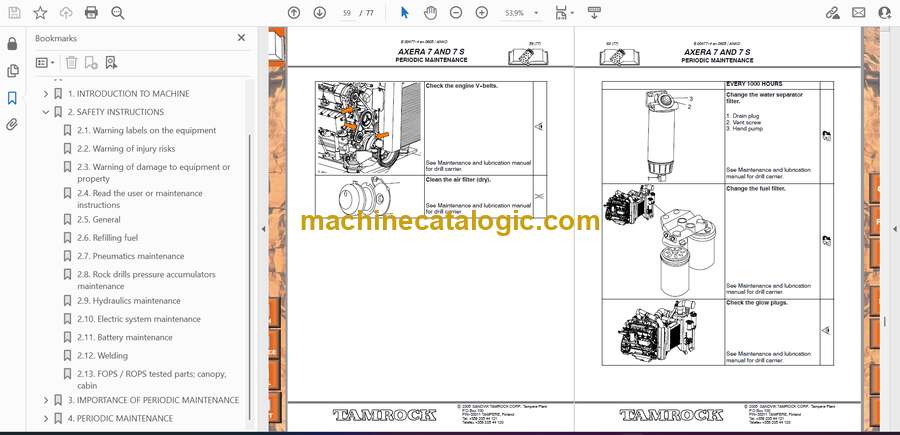Open bookmark 2.5. General

coord(99,219)
